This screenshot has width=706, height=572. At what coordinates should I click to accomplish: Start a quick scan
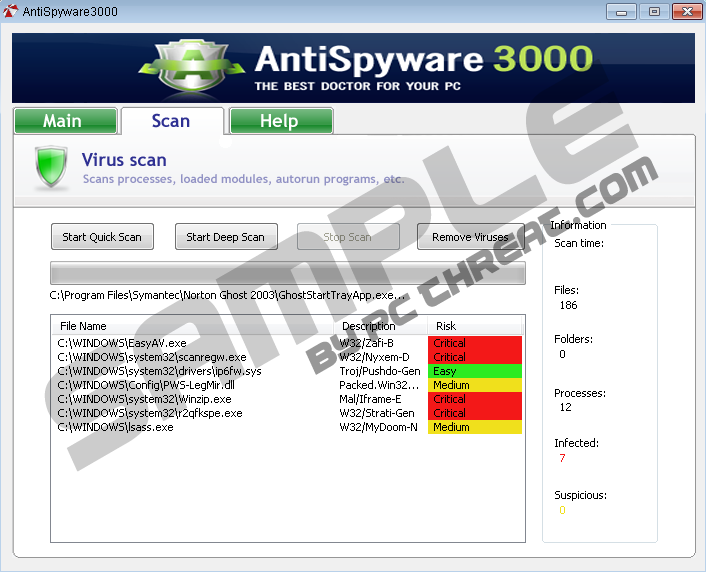pos(102,236)
